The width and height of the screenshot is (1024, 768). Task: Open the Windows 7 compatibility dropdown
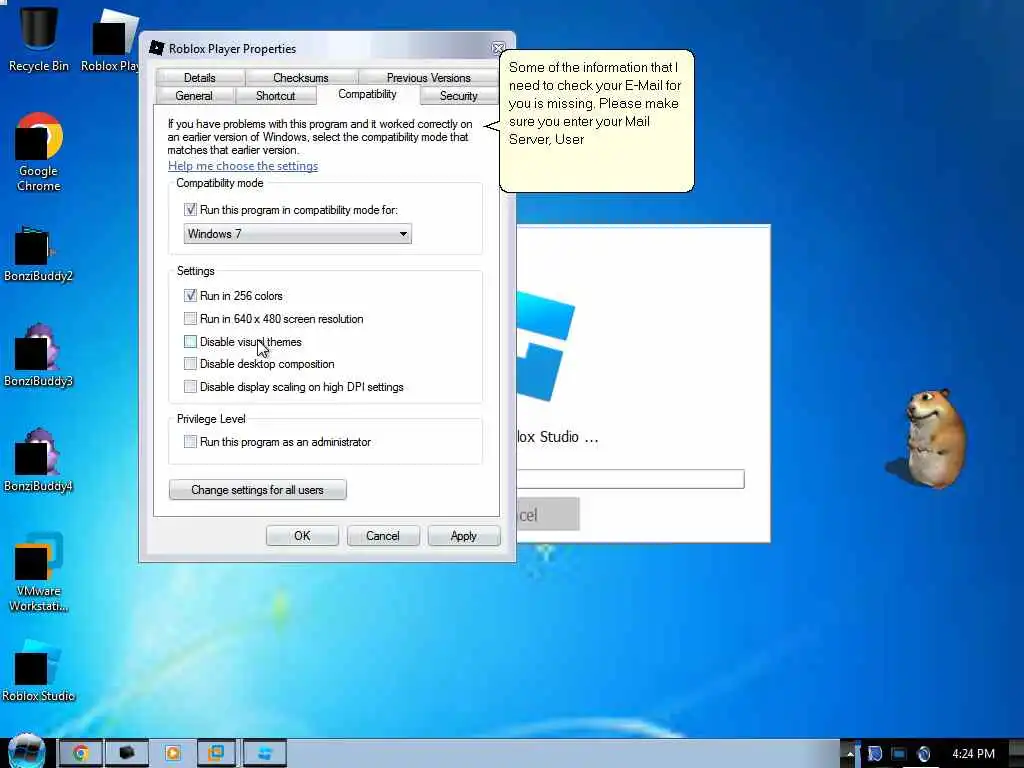(298, 234)
